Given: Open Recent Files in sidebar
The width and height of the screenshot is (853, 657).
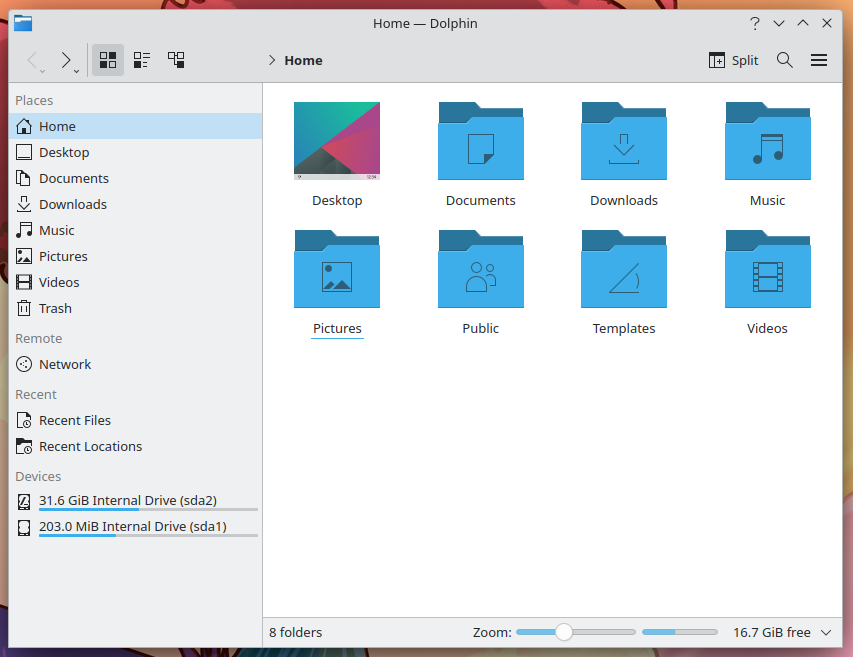Looking at the screenshot, I should (x=135, y=420).
